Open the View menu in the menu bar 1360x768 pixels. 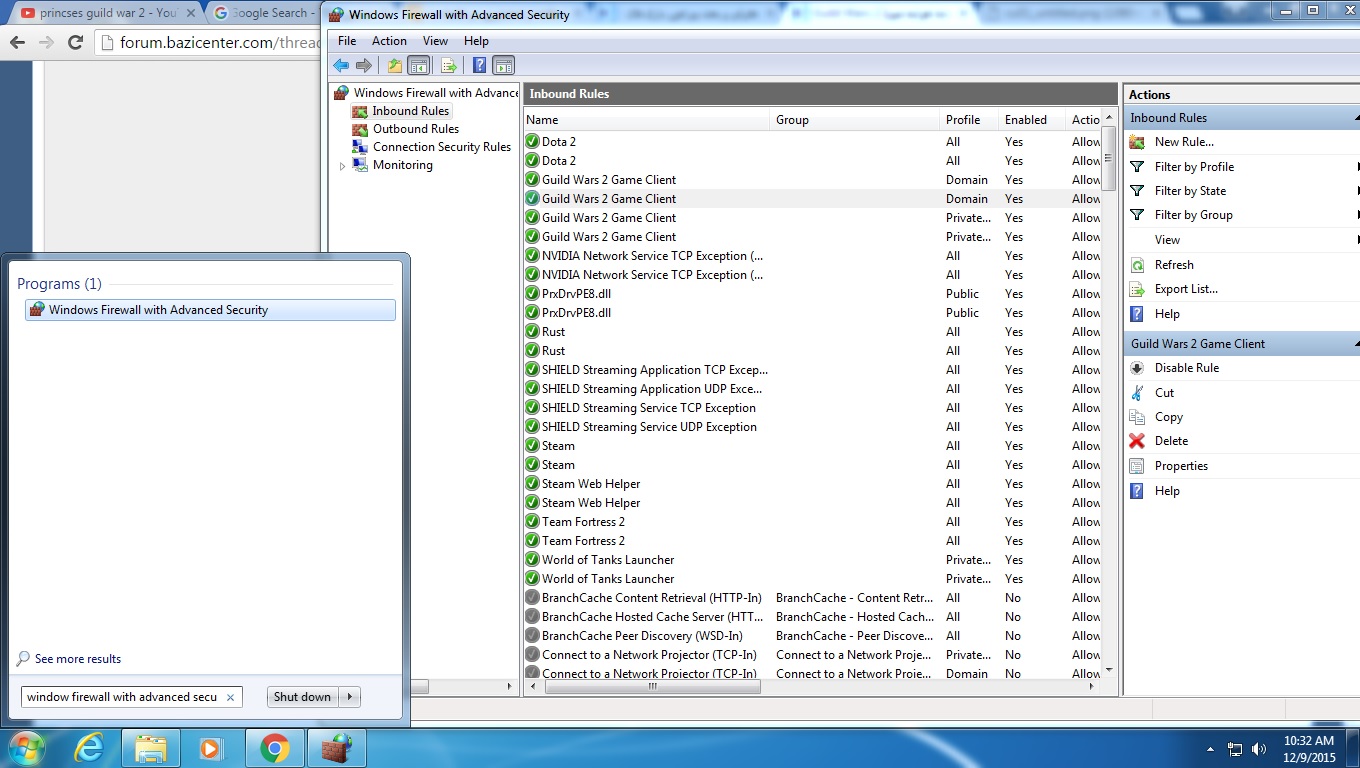click(x=435, y=41)
